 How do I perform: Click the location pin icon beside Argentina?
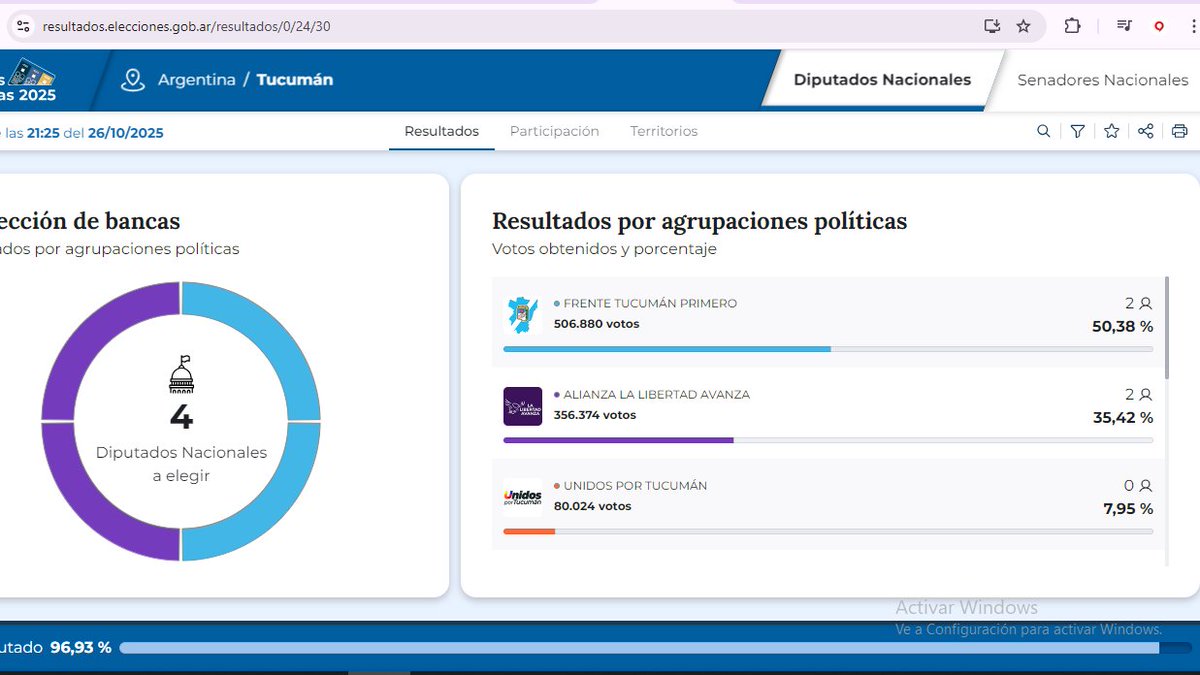click(x=133, y=80)
